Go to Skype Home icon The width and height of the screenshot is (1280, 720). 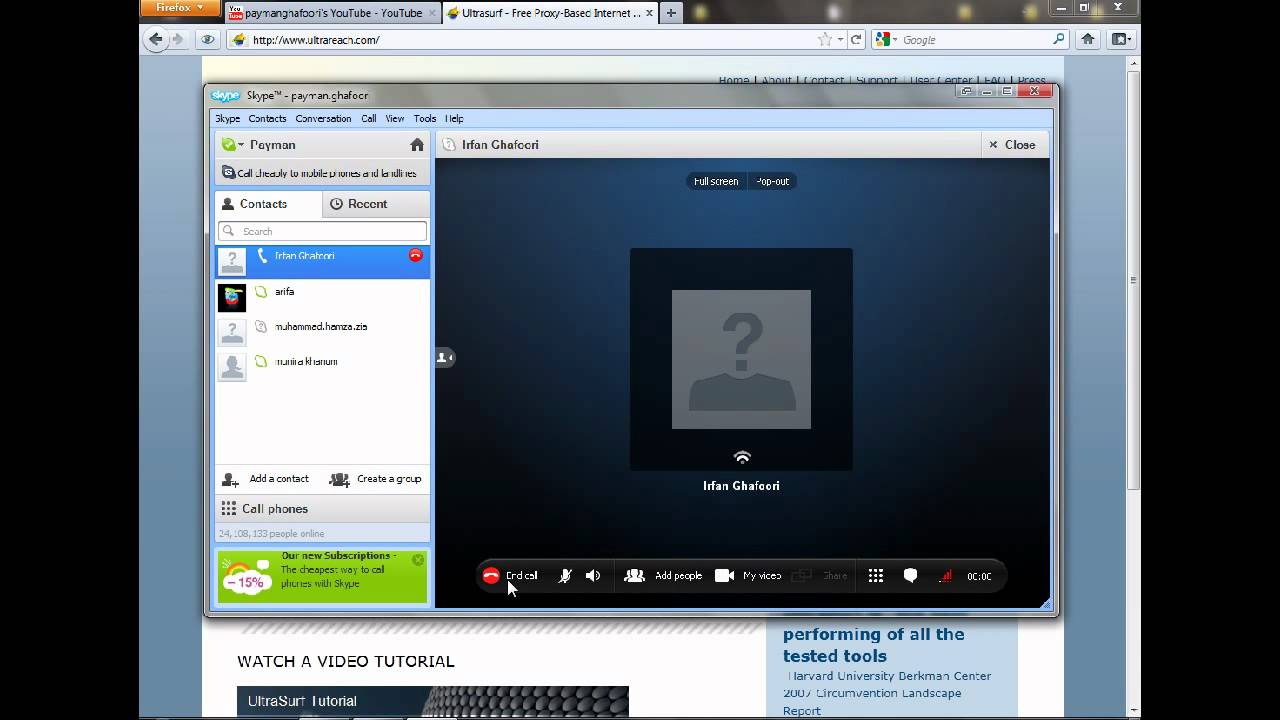pyautogui.click(x=417, y=145)
